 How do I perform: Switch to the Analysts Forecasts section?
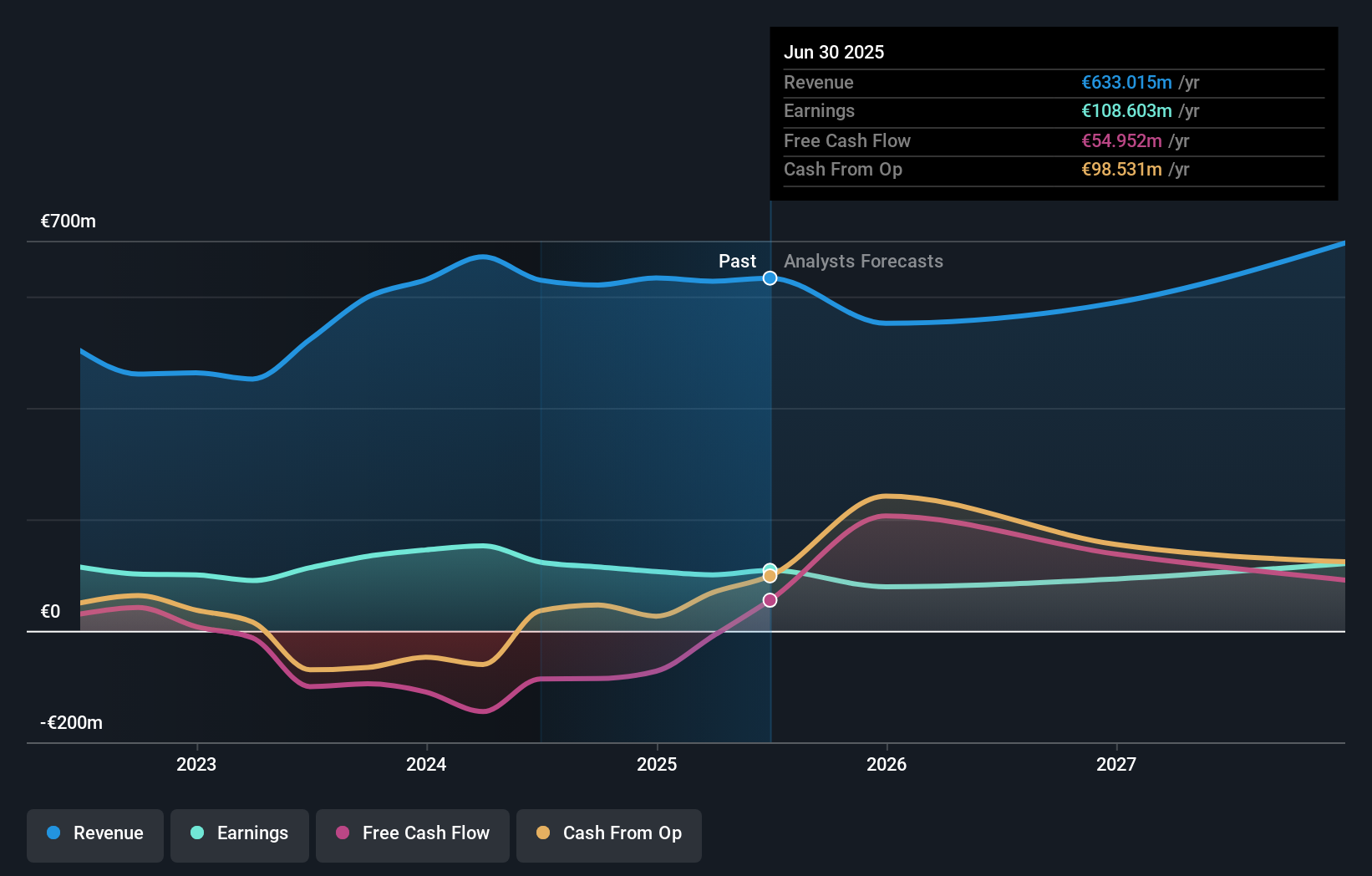(863, 261)
